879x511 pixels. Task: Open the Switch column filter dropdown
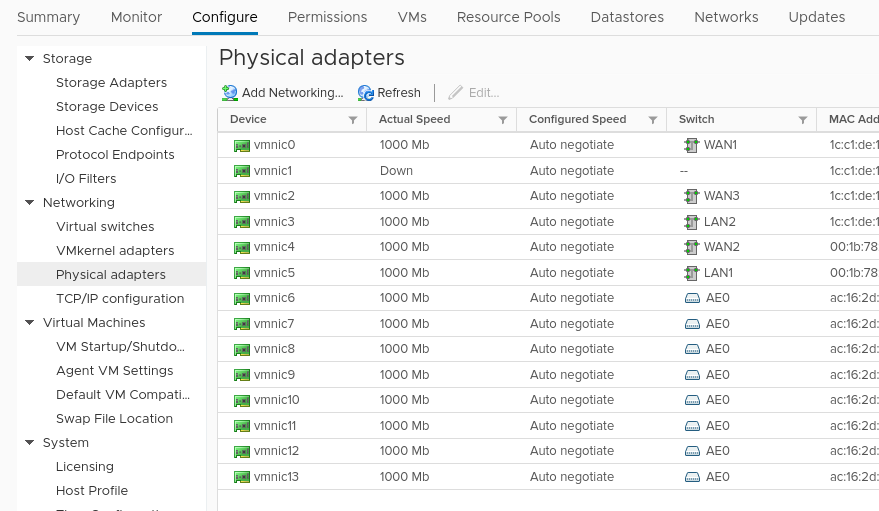pyautogui.click(x=802, y=120)
